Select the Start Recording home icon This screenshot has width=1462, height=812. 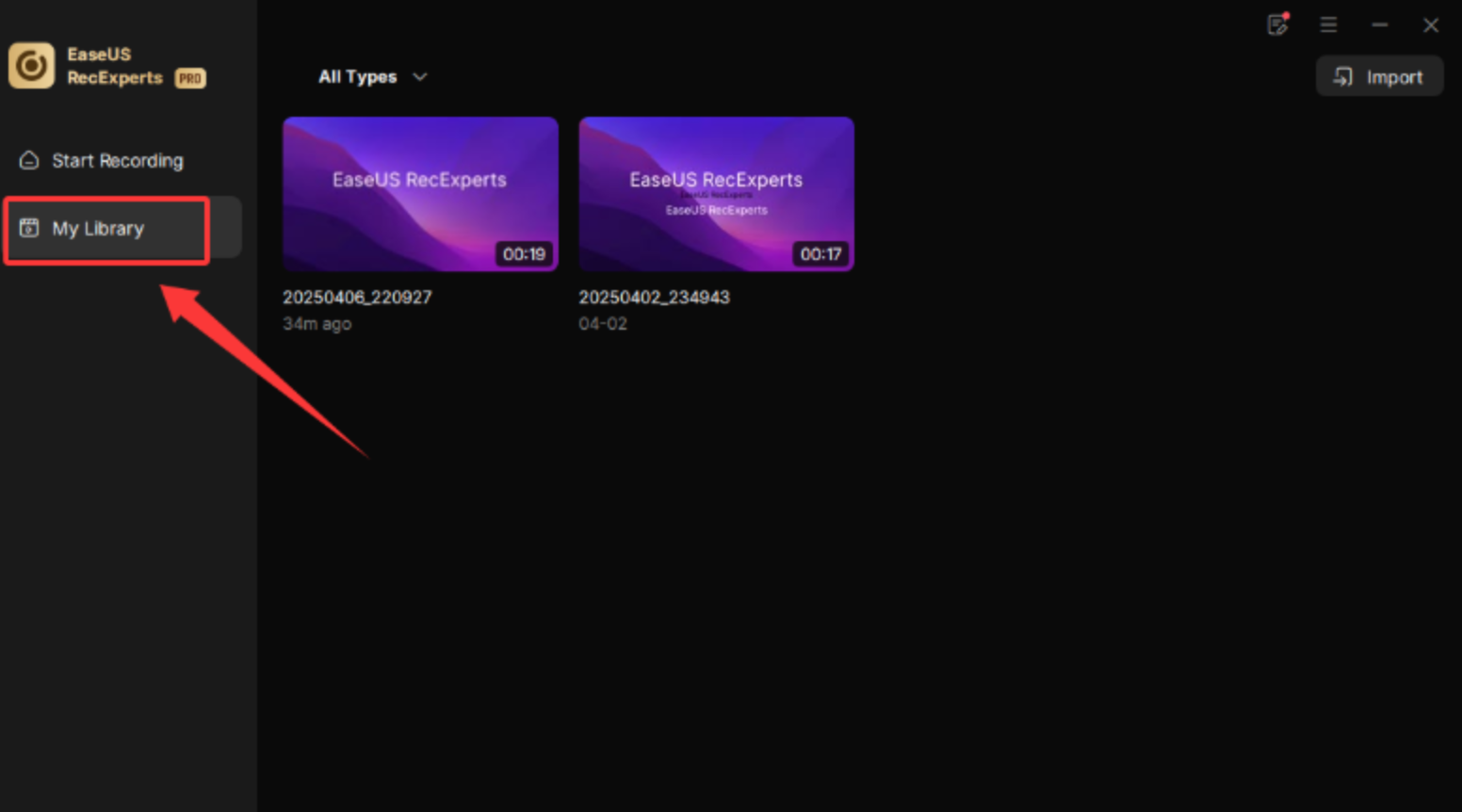(x=28, y=161)
